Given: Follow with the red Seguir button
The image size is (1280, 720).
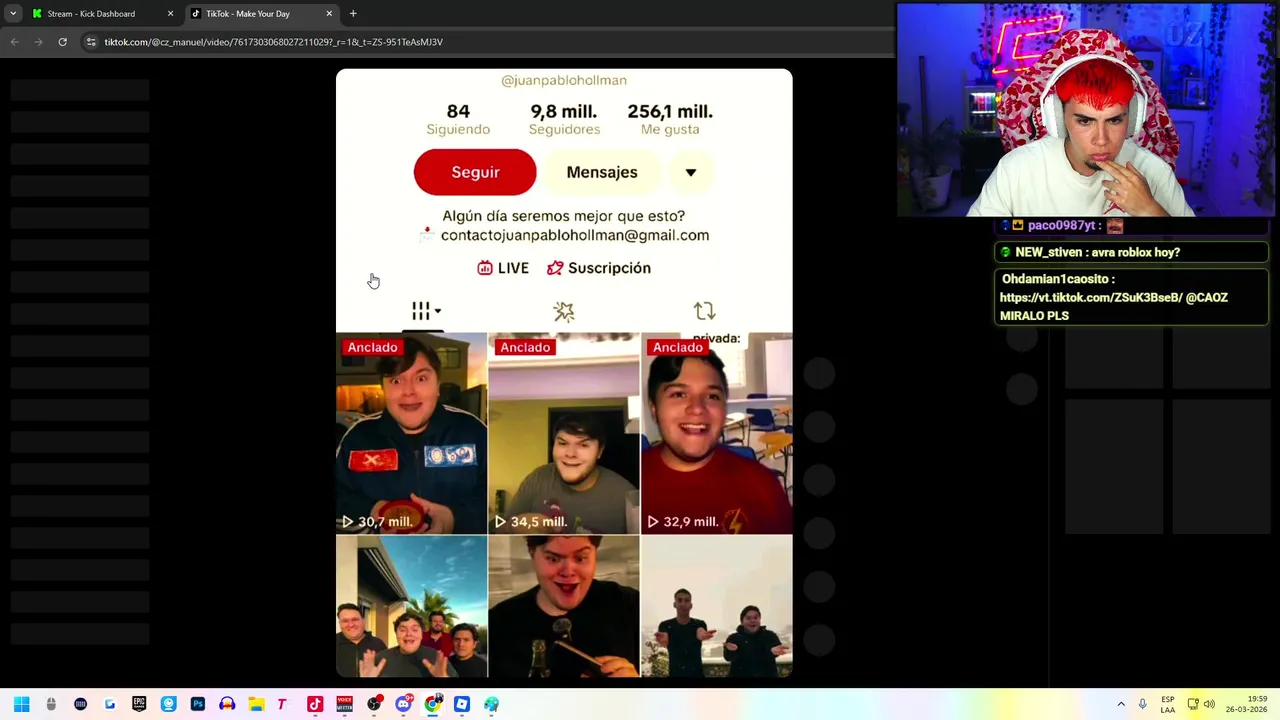Looking at the screenshot, I should 475,172.
